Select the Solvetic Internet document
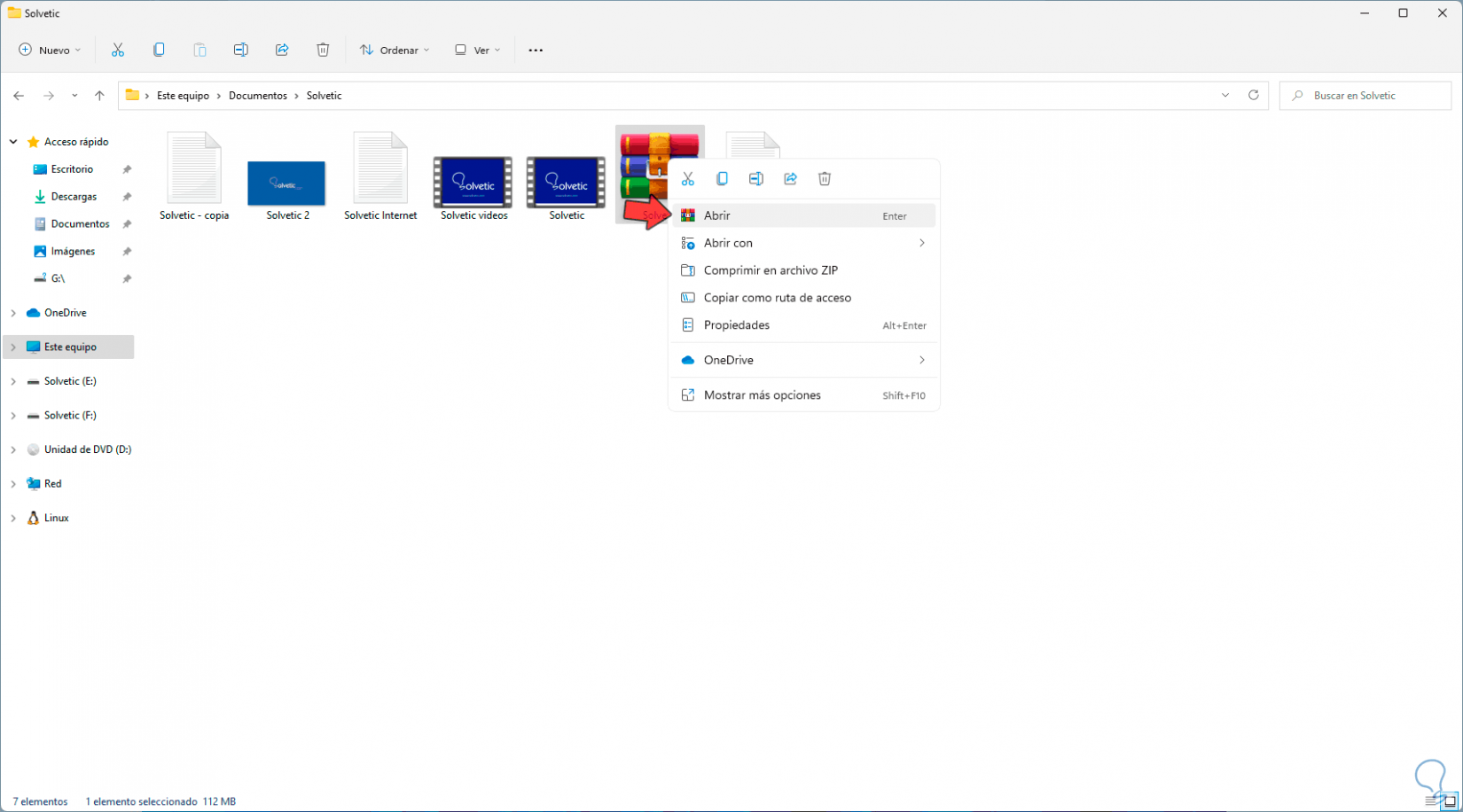Viewport: 1463px width, 812px height. (380, 176)
